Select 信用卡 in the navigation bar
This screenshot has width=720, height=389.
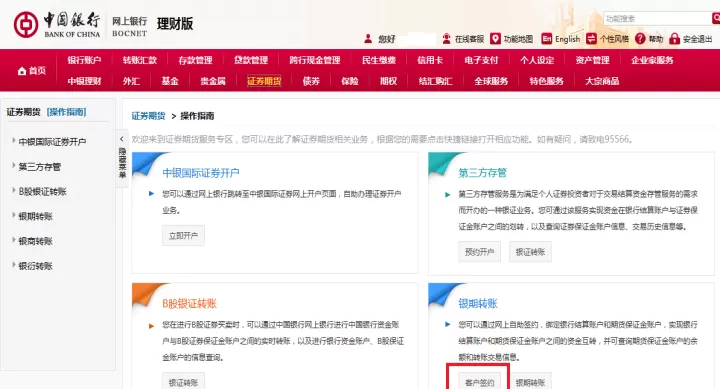click(430, 60)
